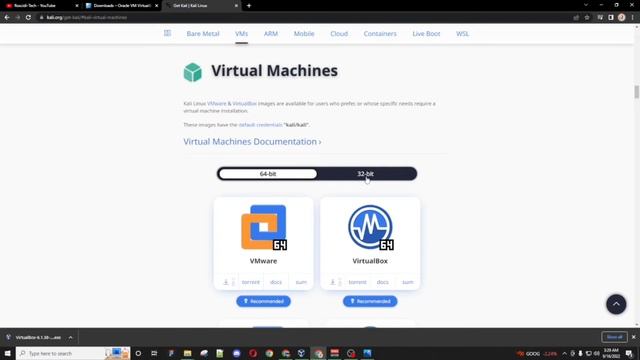Close the YouTube browser tab
Image resolution: width=640 pixels, height=360 pixels.
click(77, 6)
